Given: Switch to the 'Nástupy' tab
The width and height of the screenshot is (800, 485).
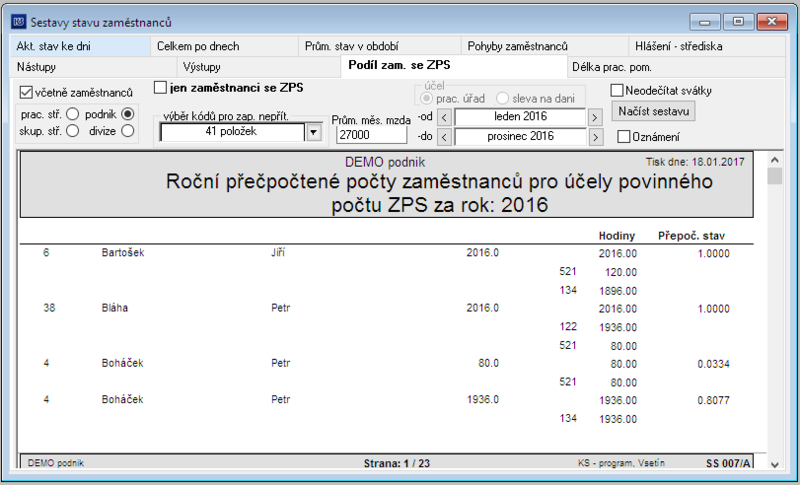Looking at the screenshot, I should pyautogui.click(x=93, y=67).
